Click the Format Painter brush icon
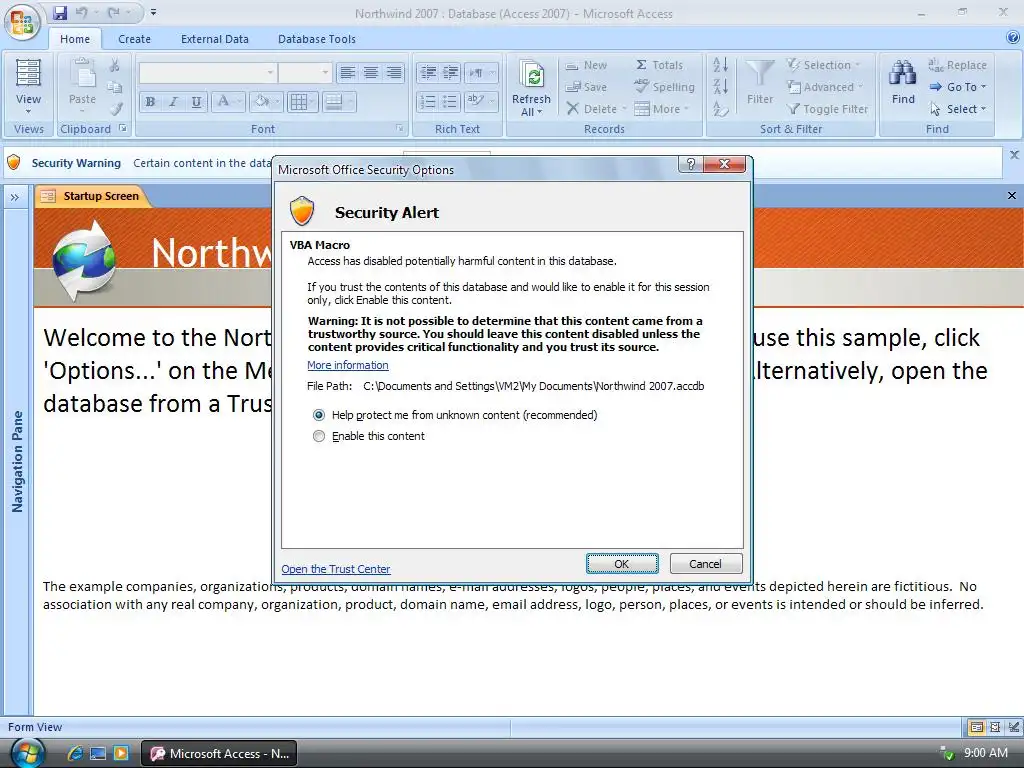 point(116,108)
